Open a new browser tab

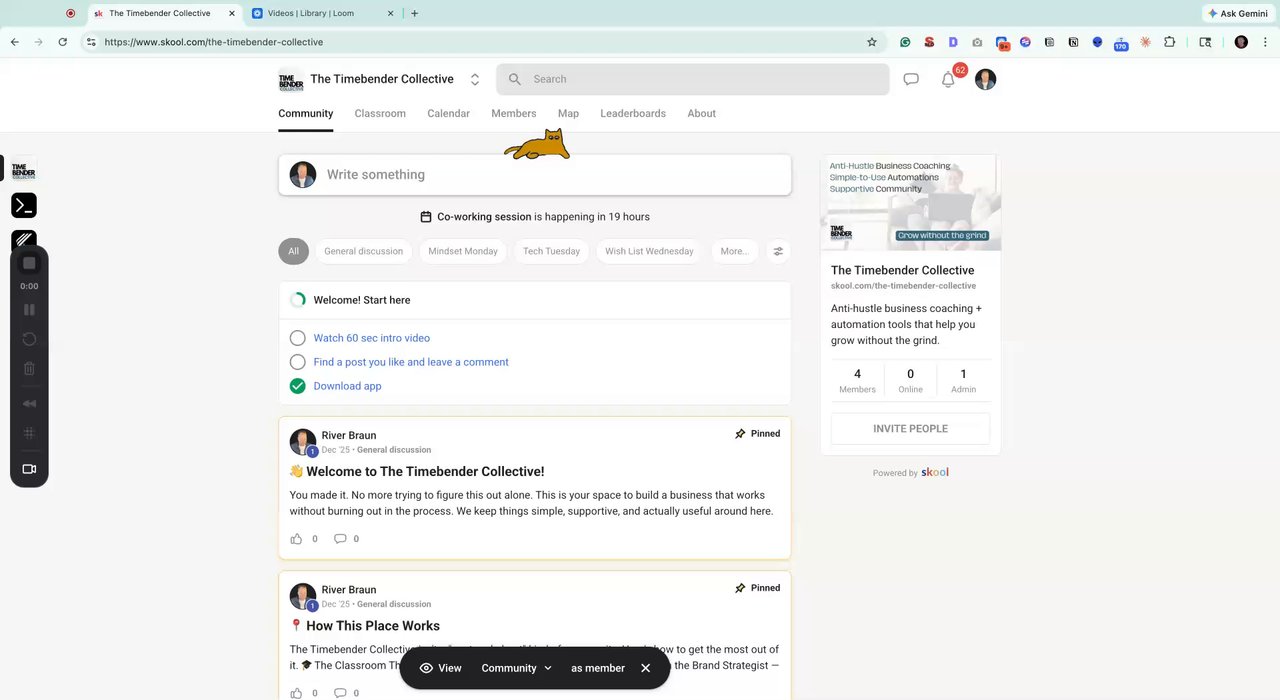[415, 13]
